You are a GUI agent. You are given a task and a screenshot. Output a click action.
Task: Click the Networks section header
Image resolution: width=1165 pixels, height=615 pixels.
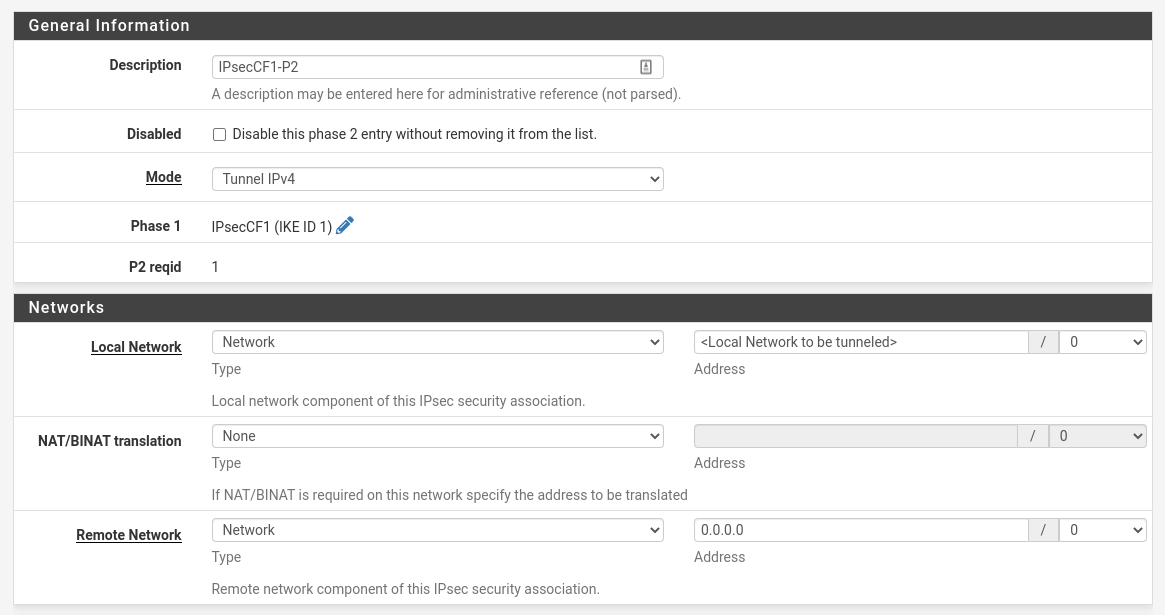click(66, 307)
